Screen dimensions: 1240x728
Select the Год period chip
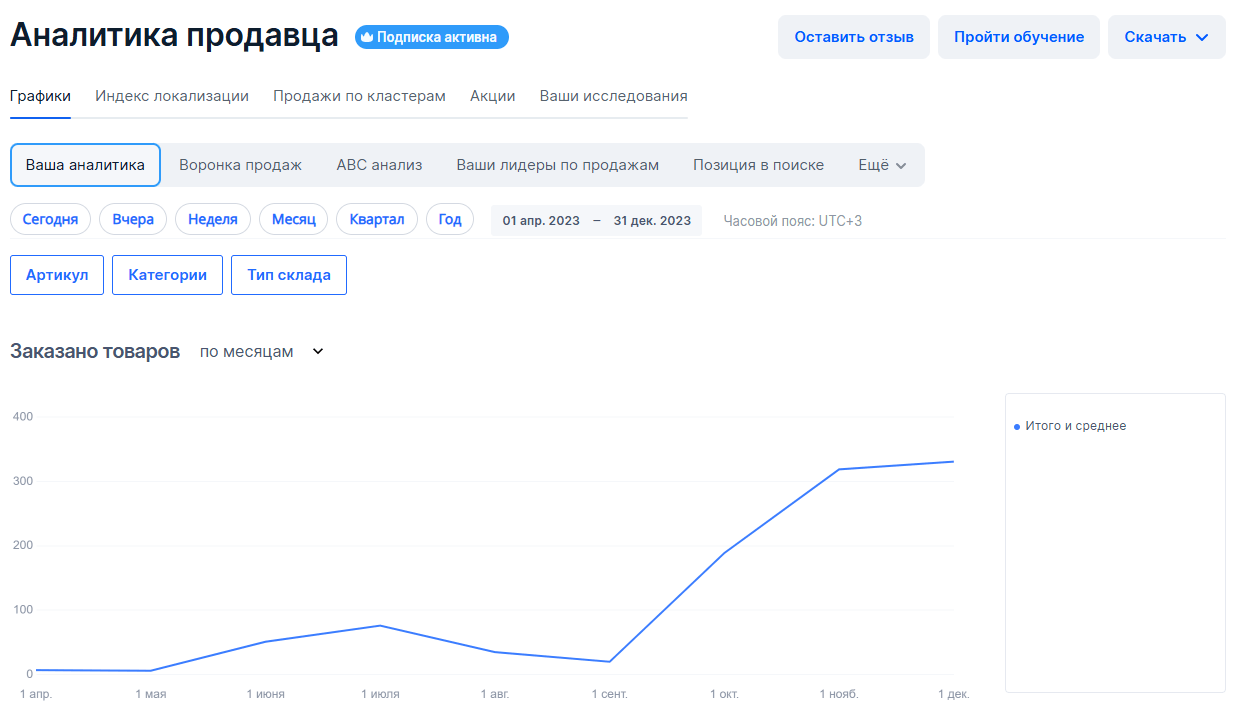tap(450, 220)
